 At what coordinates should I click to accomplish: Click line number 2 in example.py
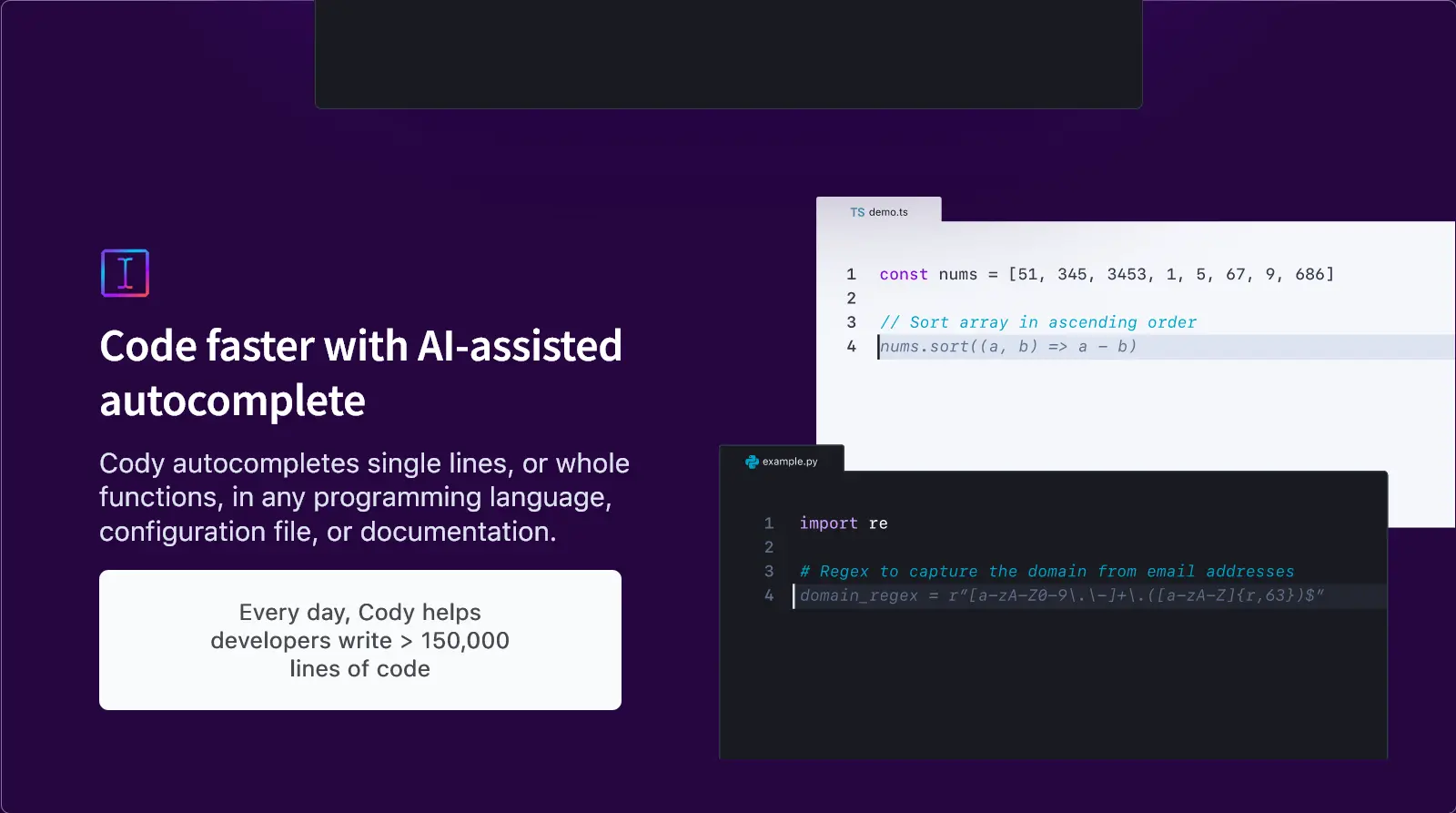(x=769, y=547)
